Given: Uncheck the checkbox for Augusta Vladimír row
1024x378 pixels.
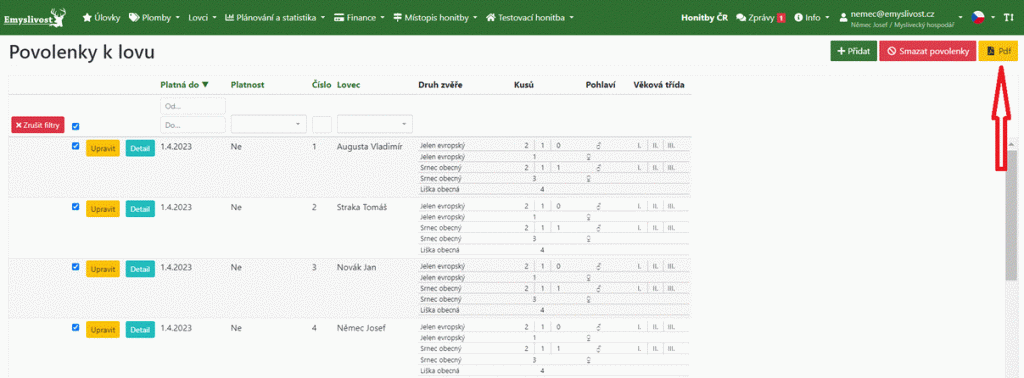Looking at the screenshot, I should [75, 146].
